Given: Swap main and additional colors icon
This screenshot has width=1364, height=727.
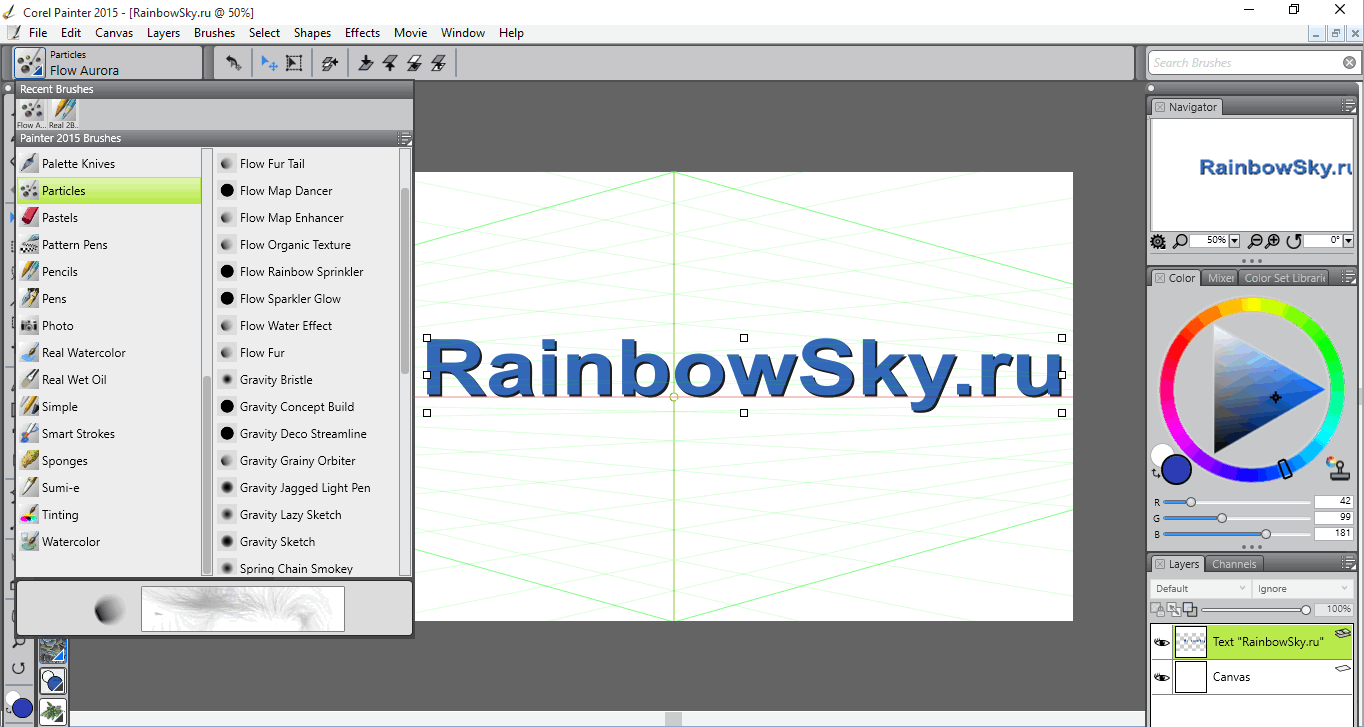Looking at the screenshot, I should (x=1156, y=473).
